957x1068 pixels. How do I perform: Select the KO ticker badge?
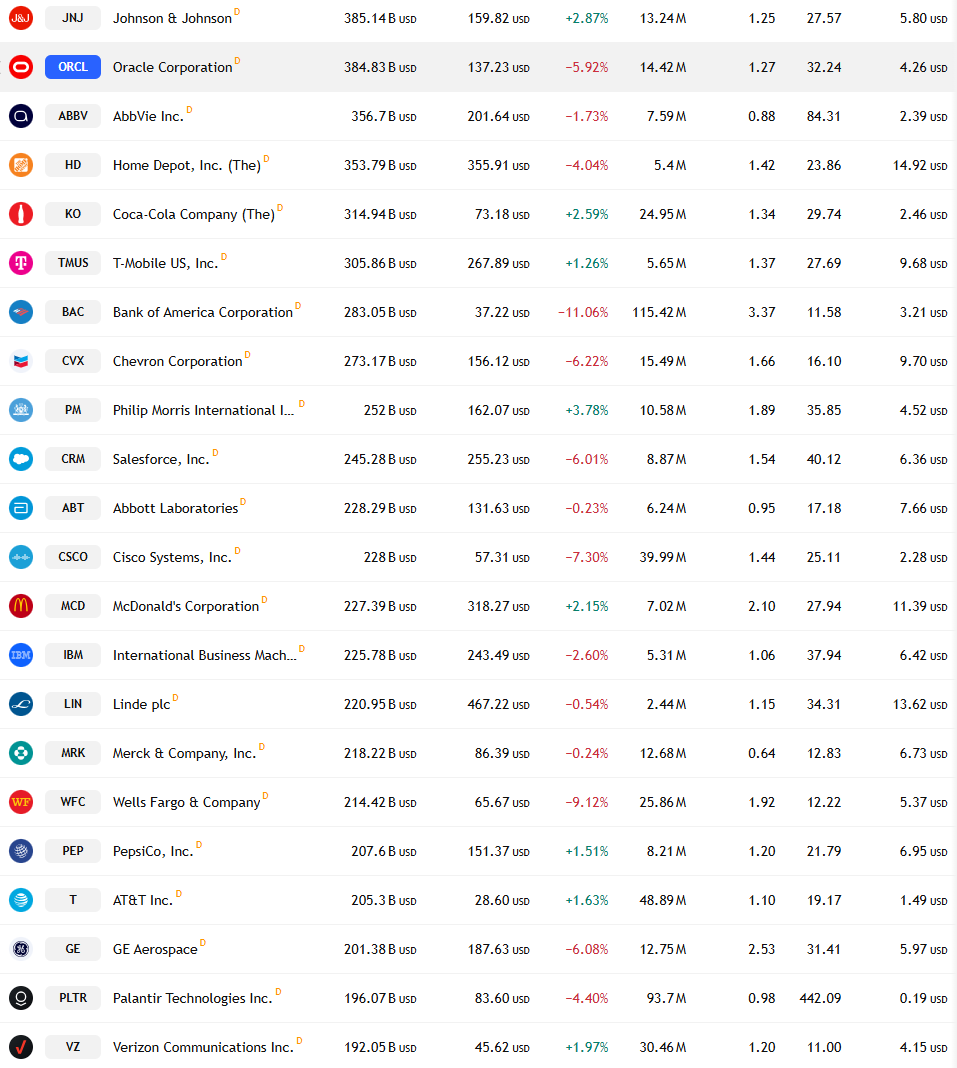pos(73,214)
